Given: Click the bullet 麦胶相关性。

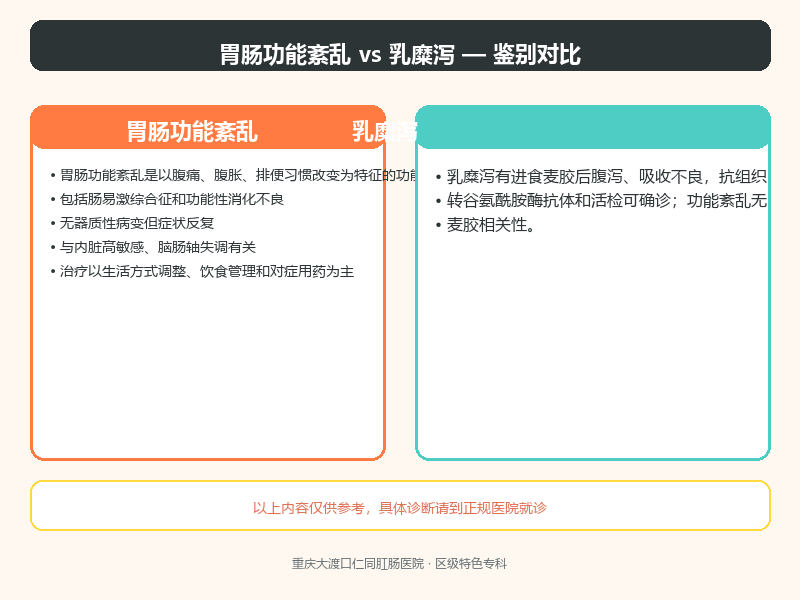Looking at the screenshot, I should click(x=485, y=225).
